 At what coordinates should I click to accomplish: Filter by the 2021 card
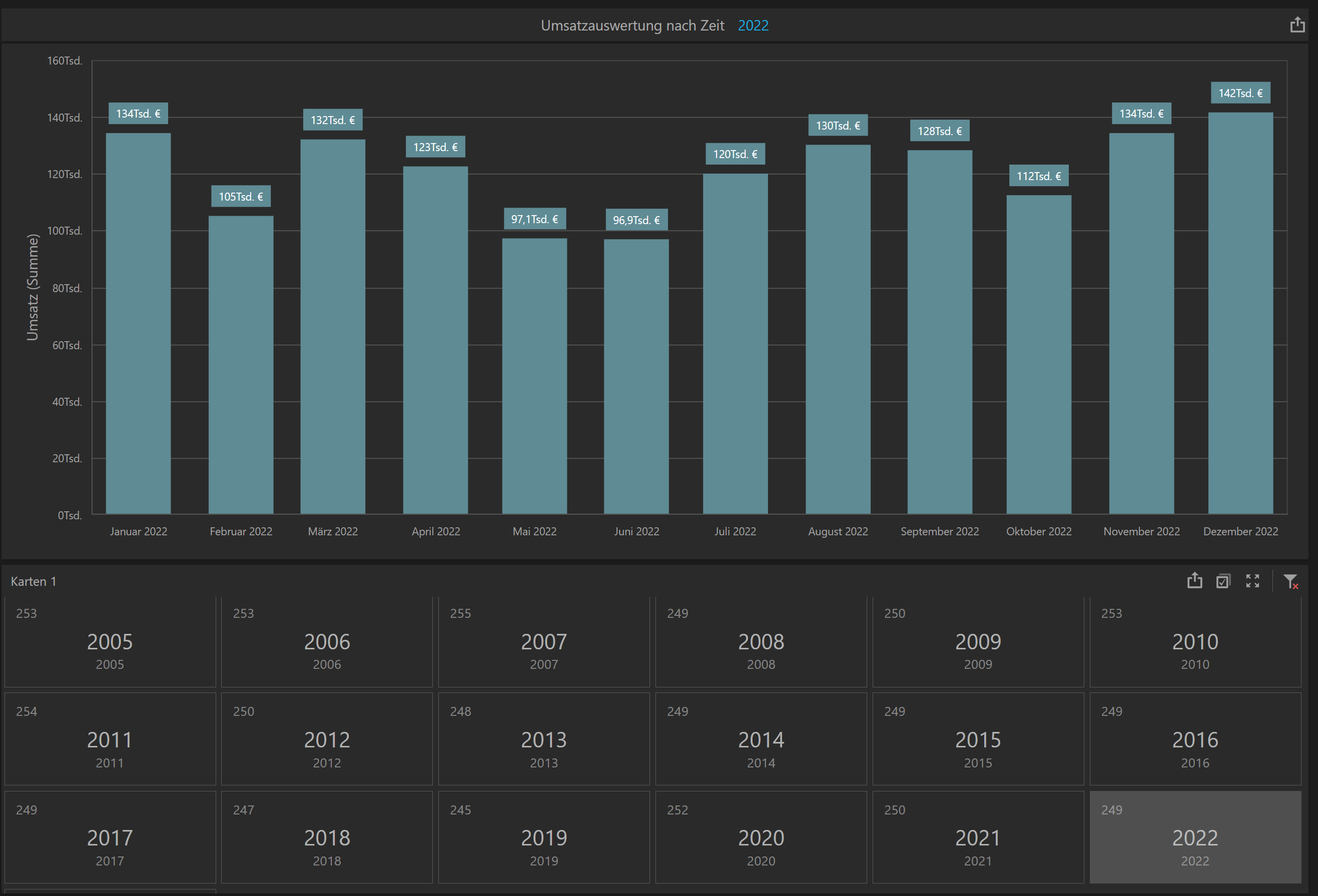coord(978,837)
